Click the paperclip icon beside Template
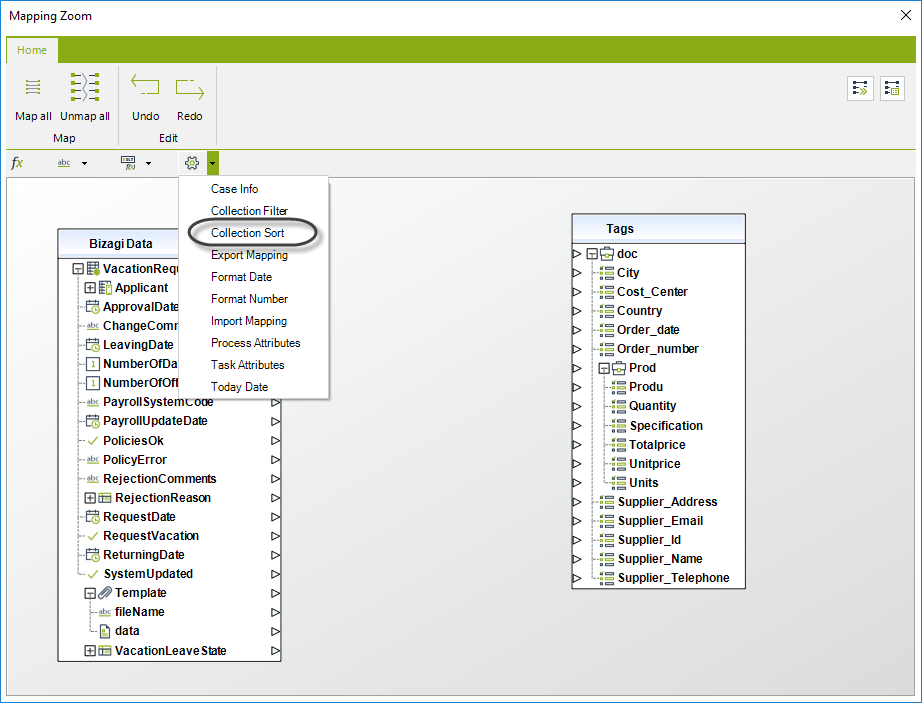This screenshot has width=922, height=703. (105, 592)
